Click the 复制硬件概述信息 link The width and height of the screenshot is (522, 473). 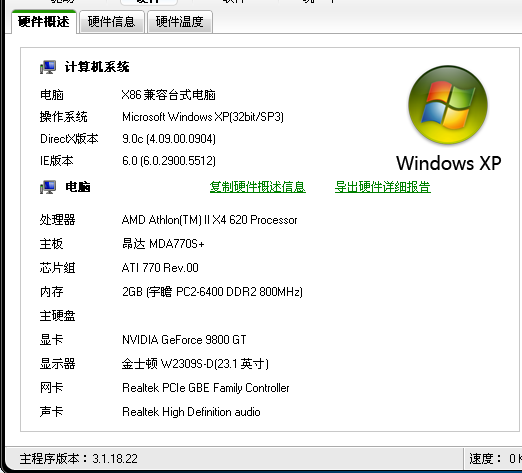tap(258, 187)
